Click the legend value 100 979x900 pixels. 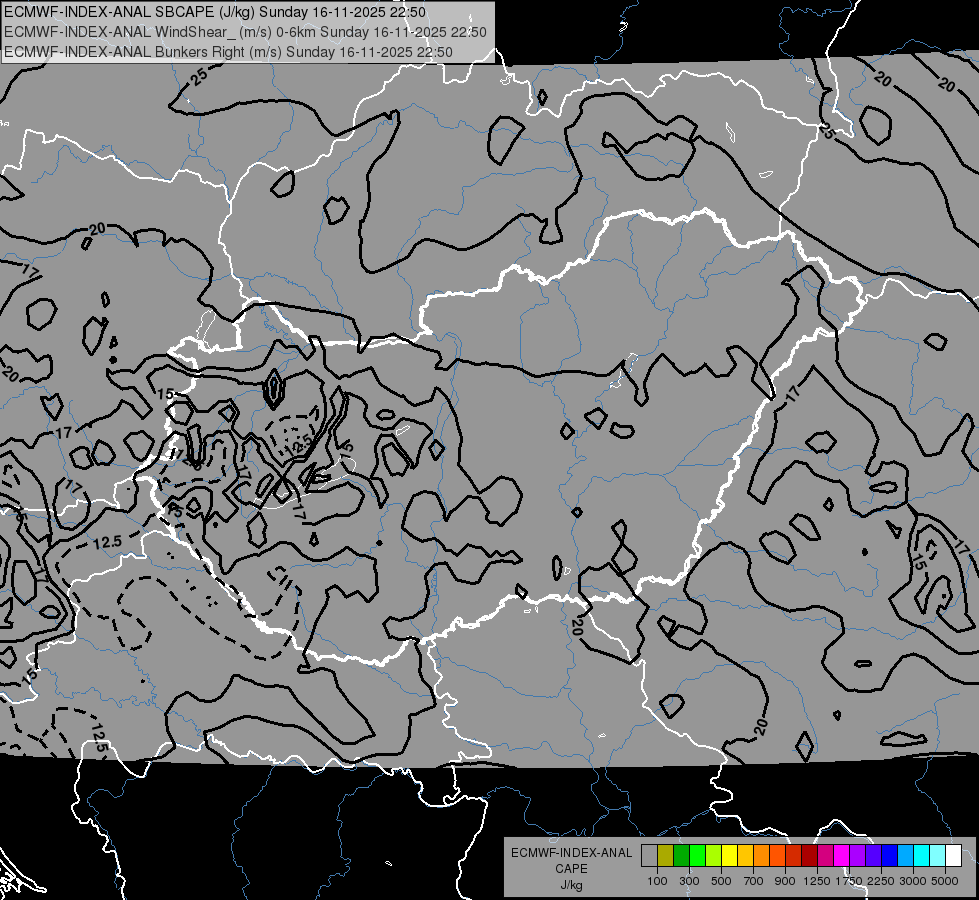(x=657, y=881)
